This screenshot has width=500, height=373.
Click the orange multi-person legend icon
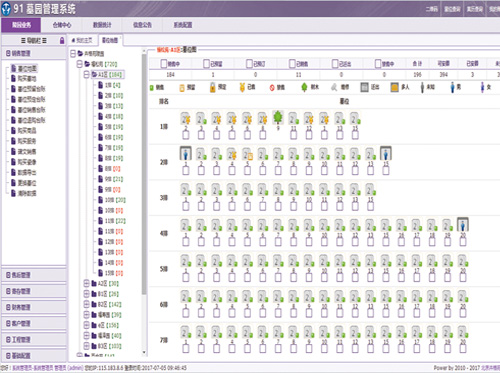coord(394,87)
